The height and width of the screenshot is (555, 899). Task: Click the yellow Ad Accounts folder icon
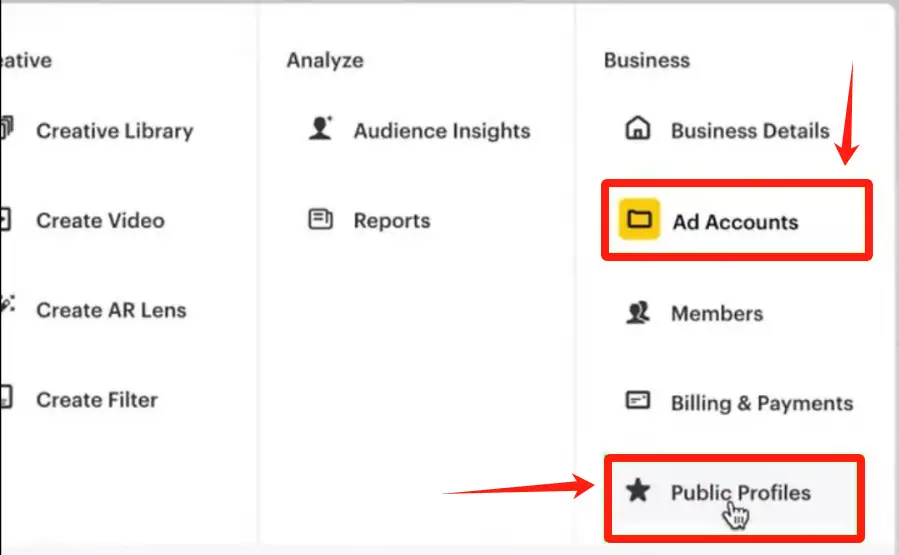[639, 219]
